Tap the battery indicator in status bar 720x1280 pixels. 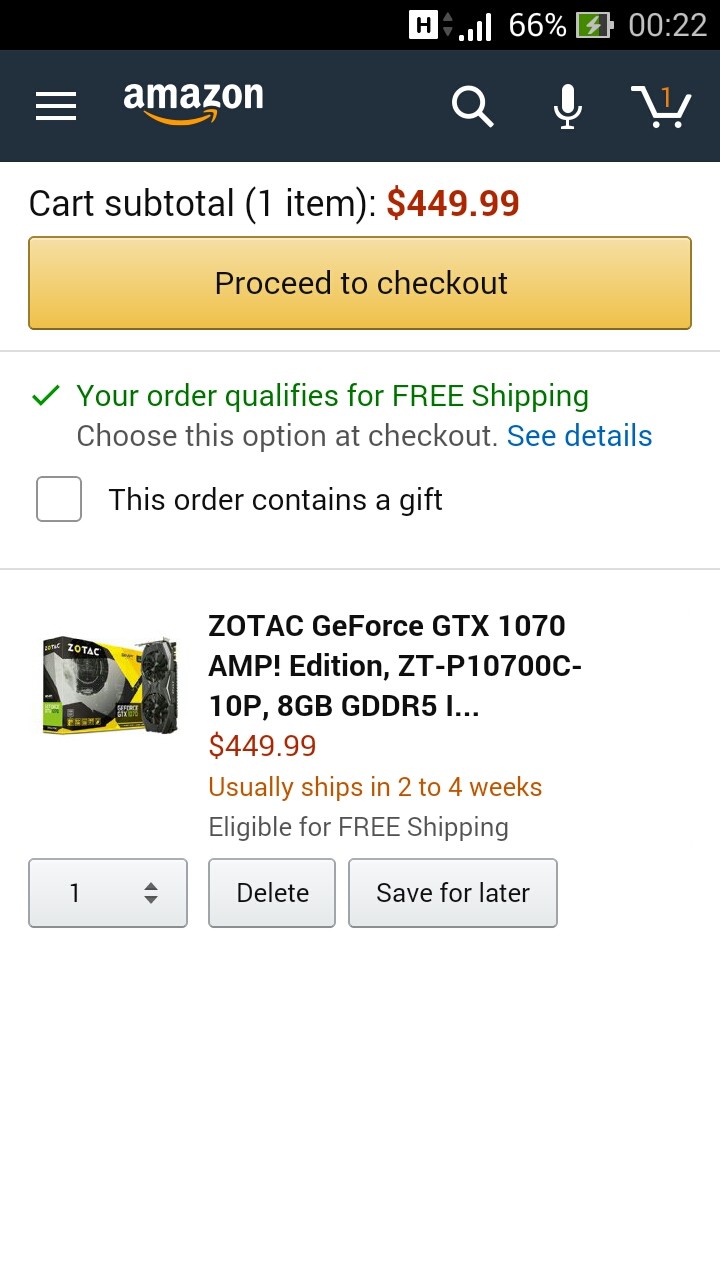pos(594,25)
